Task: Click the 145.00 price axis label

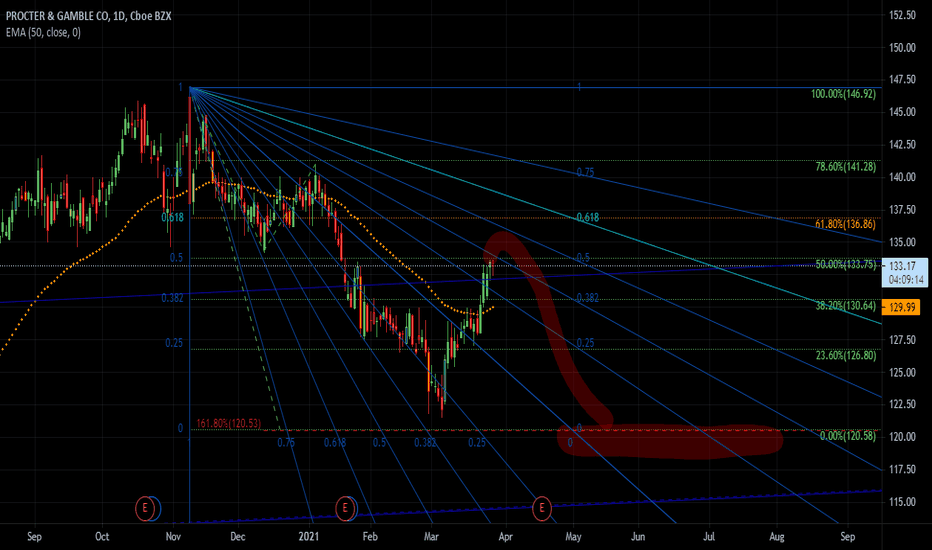Action: [902, 112]
